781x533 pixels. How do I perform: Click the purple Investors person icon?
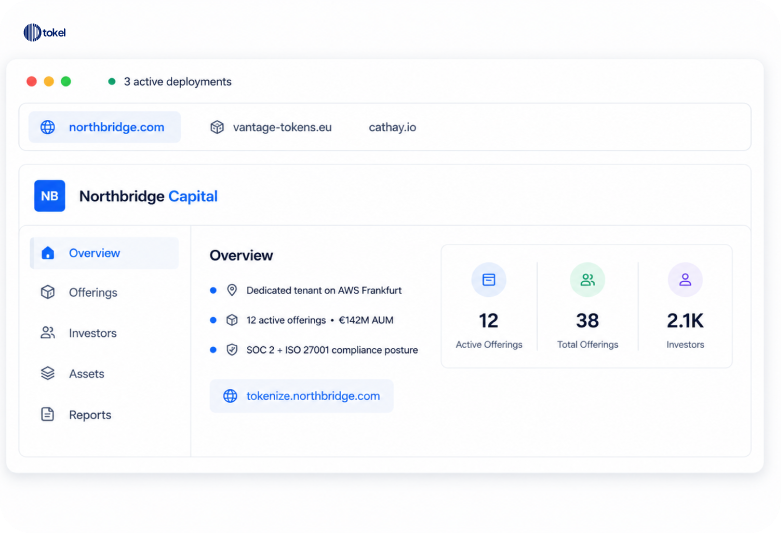pos(685,279)
